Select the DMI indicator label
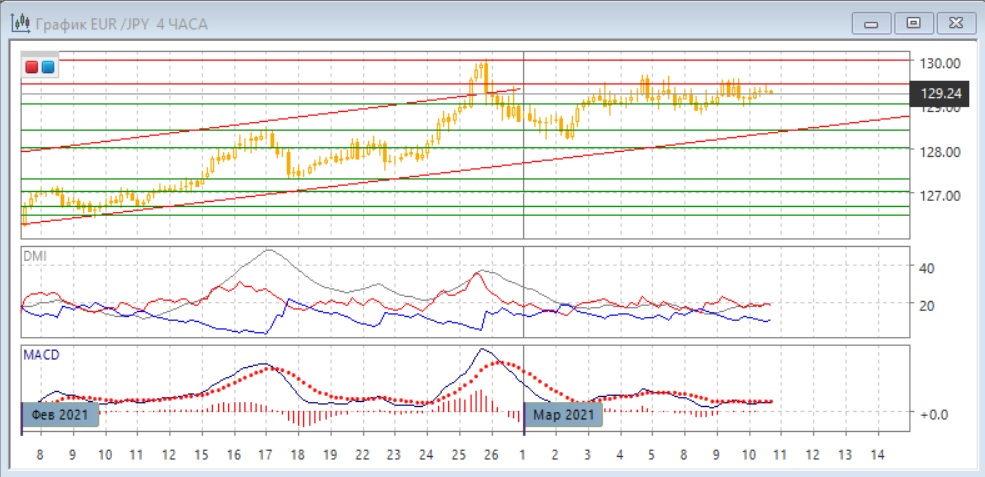 tap(33, 255)
